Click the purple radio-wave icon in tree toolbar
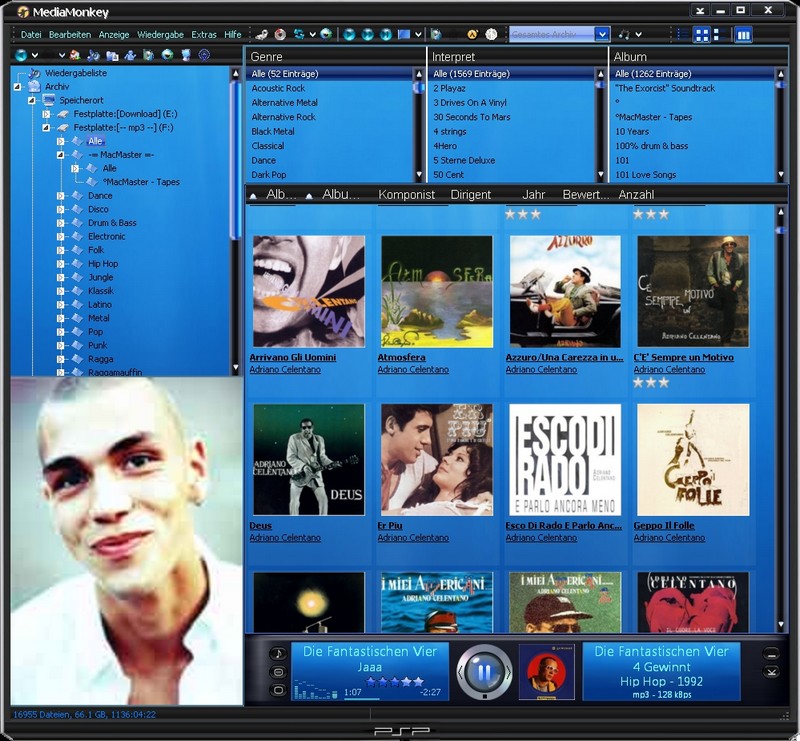The height and width of the screenshot is (741, 800). pos(204,55)
